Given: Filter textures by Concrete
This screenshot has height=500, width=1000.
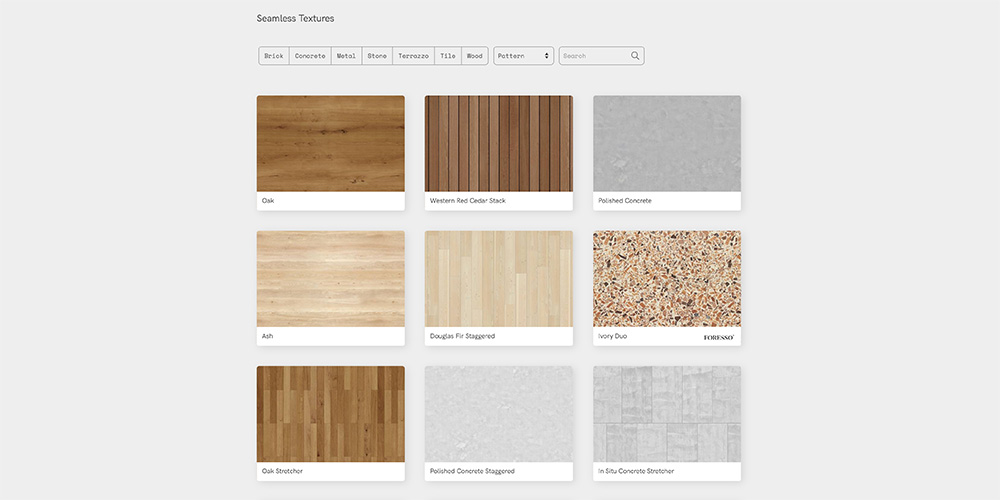Looking at the screenshot, I should (x=310, y=55).
